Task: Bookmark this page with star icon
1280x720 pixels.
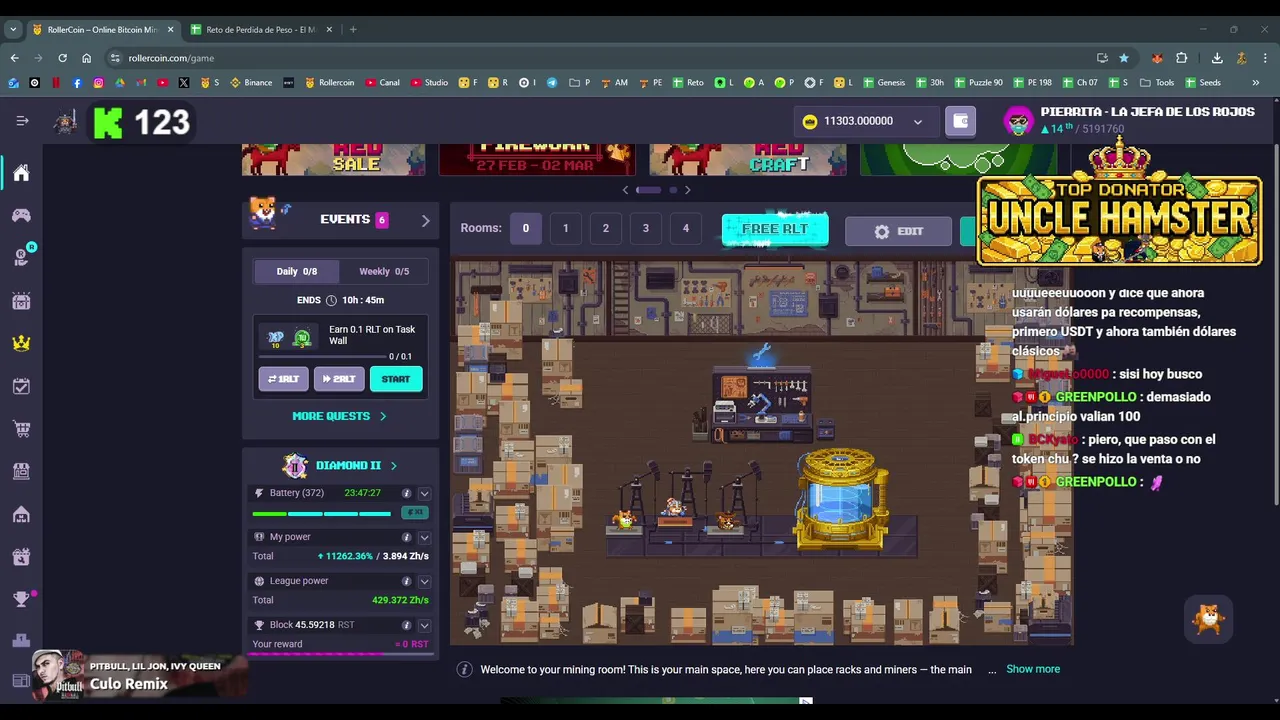Action: tap(1124, 58)
